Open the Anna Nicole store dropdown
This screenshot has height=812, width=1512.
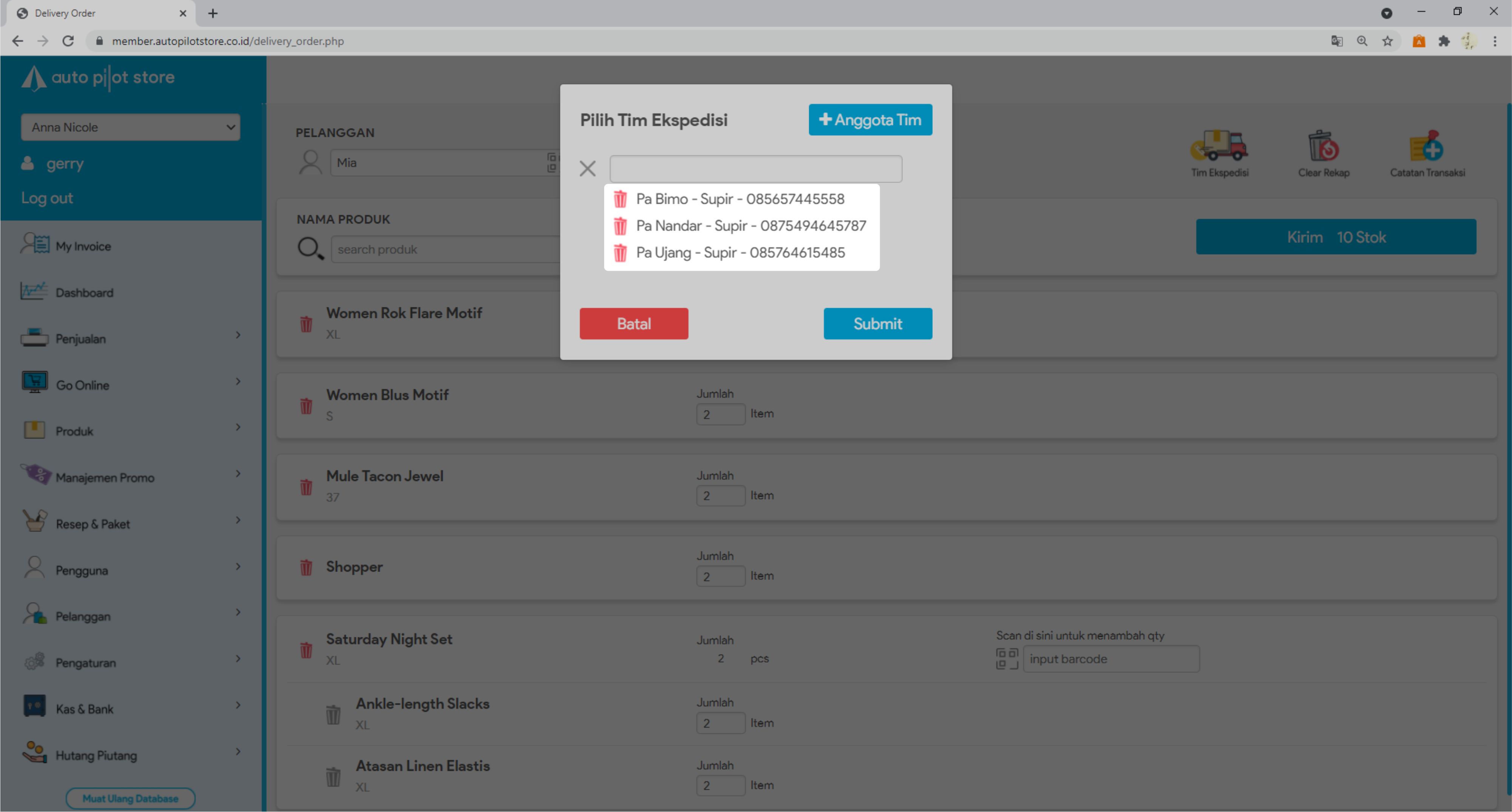pos(130,127)
